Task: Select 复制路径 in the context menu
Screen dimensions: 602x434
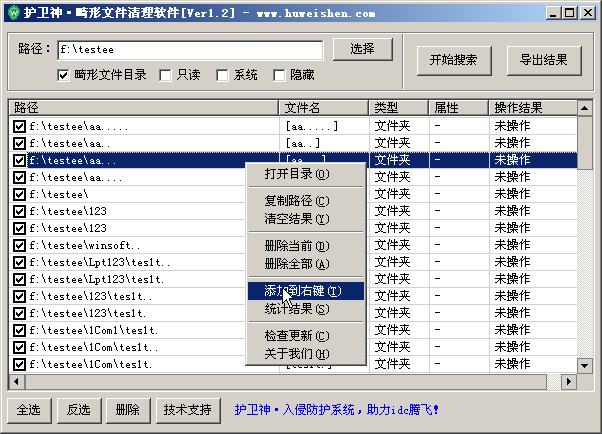Action: 296,201
